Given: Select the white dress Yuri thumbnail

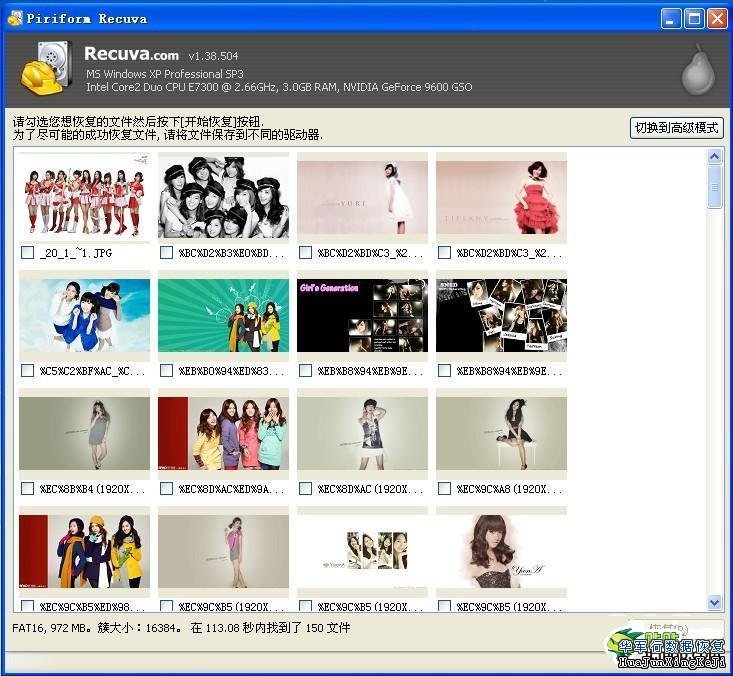Looking at the screenshot, I should point(362,196).
